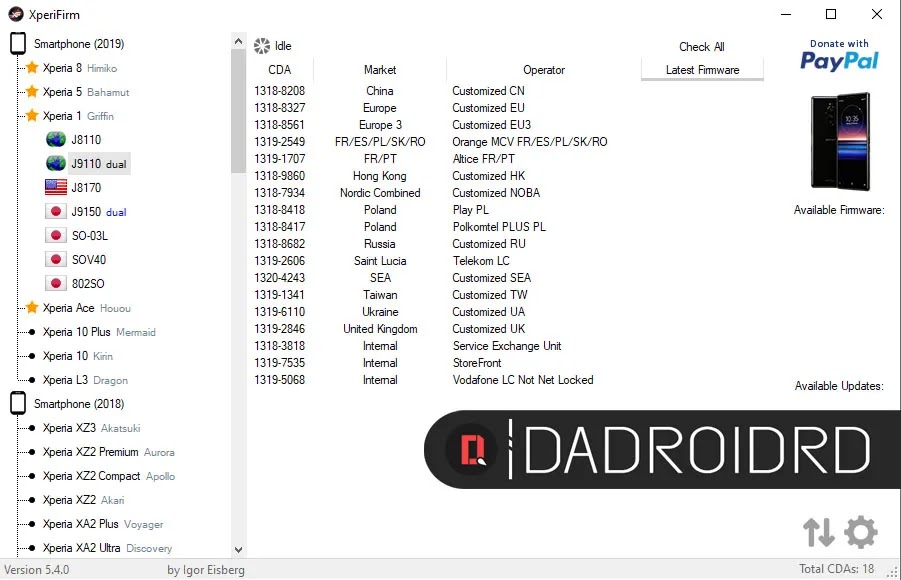Select the Xperia 8 Himiko device
Screen dimensions: 901x580
(x=80, y=68)
